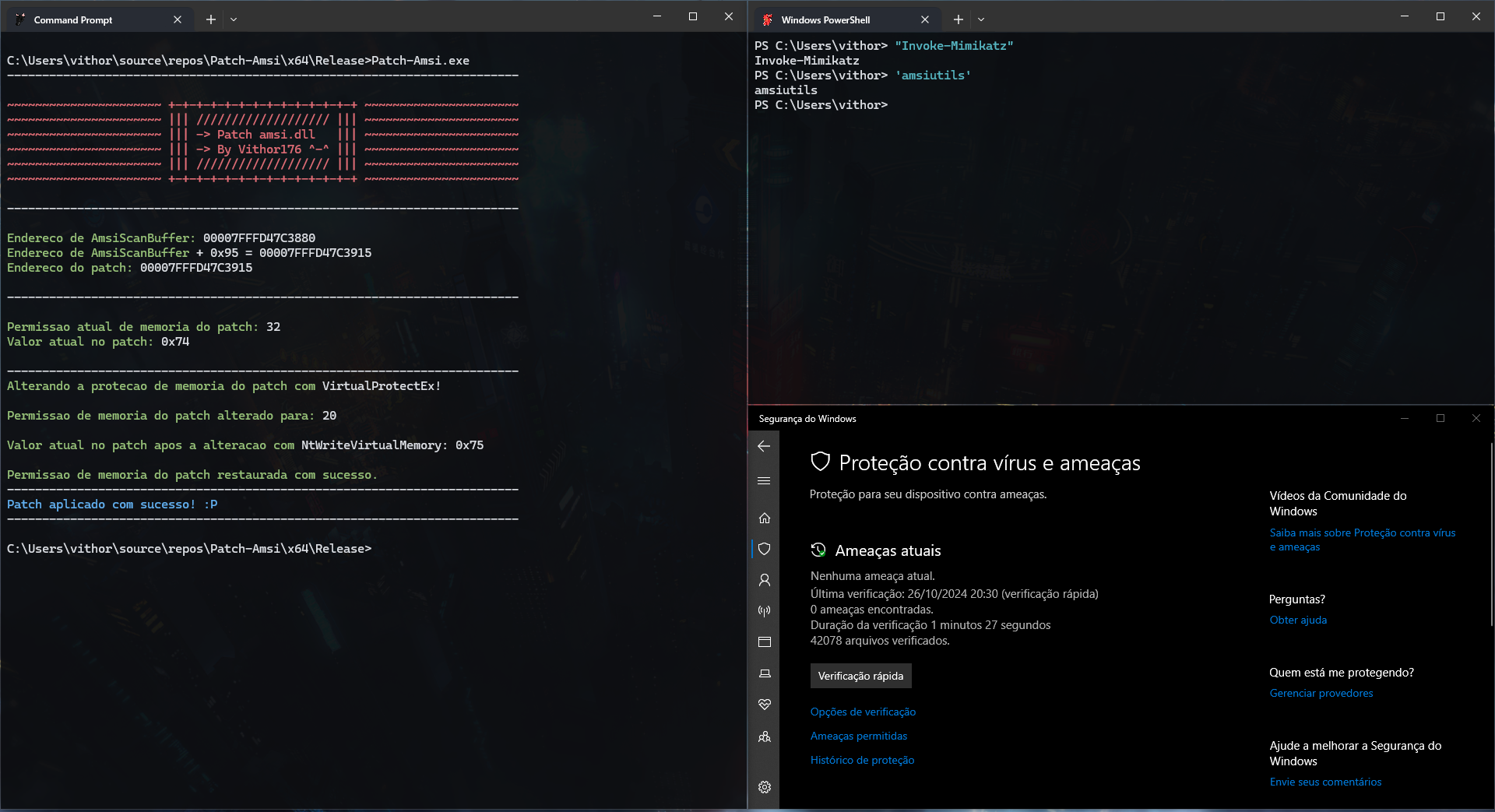Add a new tab in the Command Prompt window

click(x=210, y=19)
